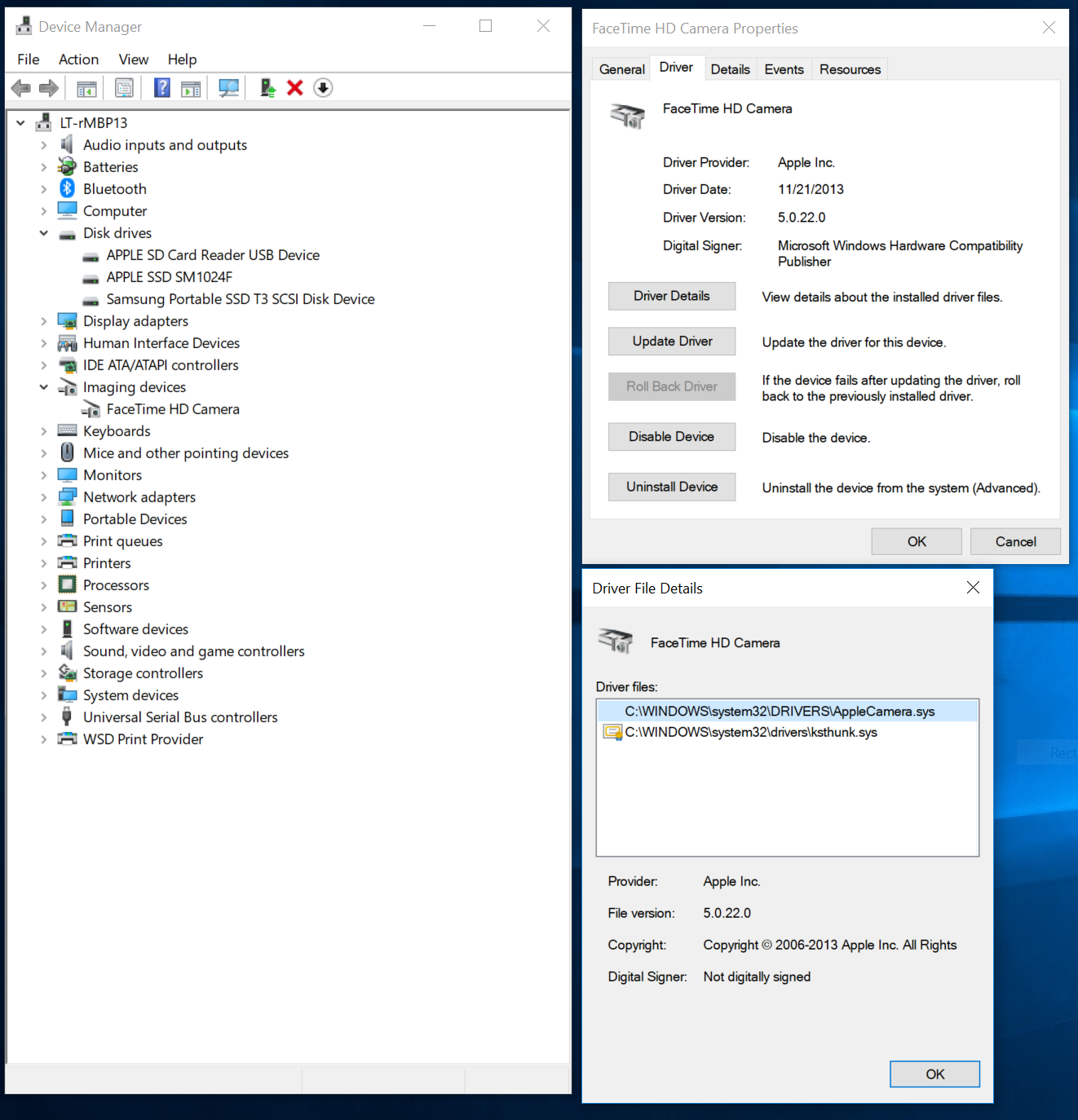Click OK in Driver File Details dialog
Screen dimensions: 1078x1120
(934, 1074)
